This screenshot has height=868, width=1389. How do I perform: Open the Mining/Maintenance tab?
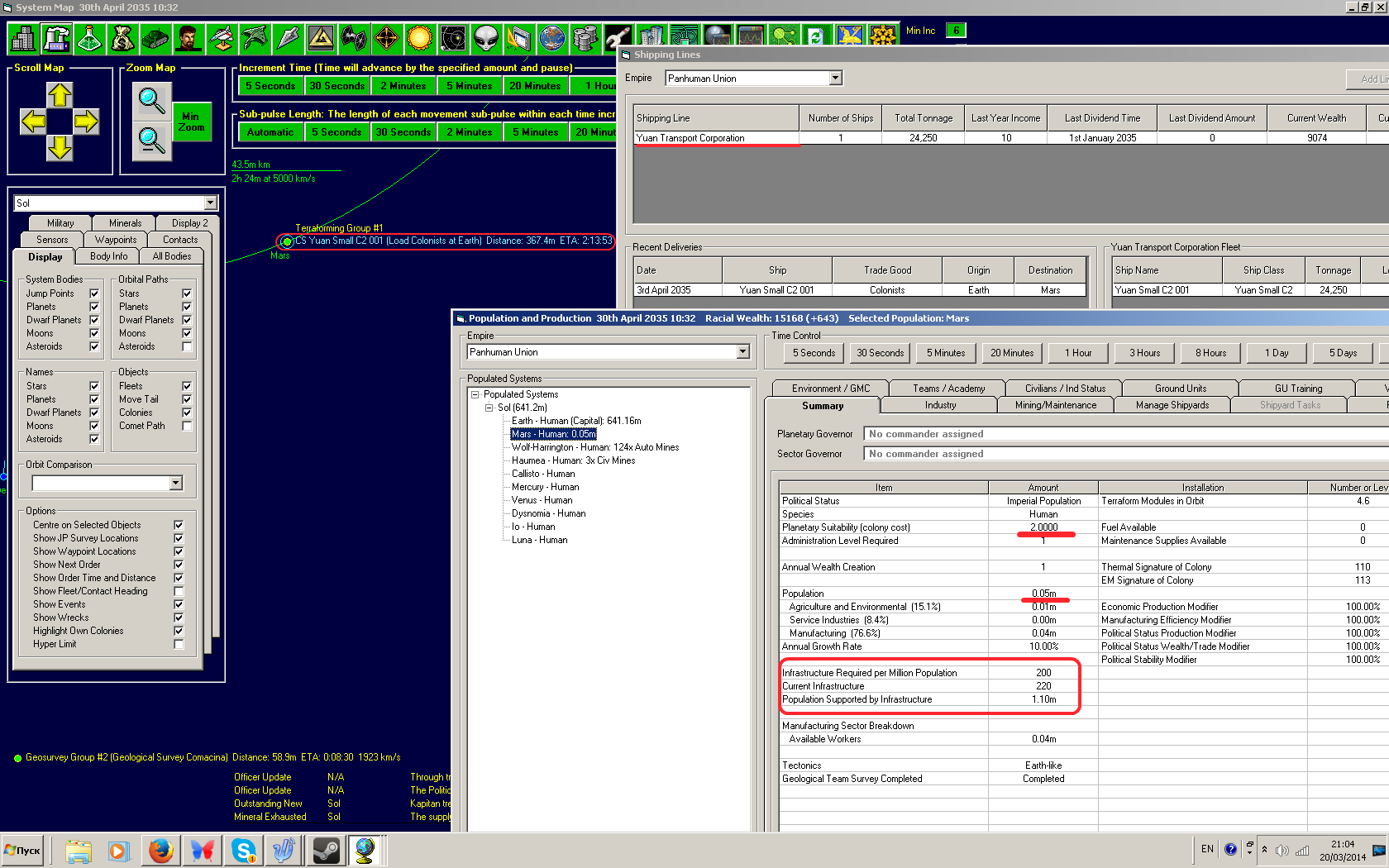coord(1055,405)
